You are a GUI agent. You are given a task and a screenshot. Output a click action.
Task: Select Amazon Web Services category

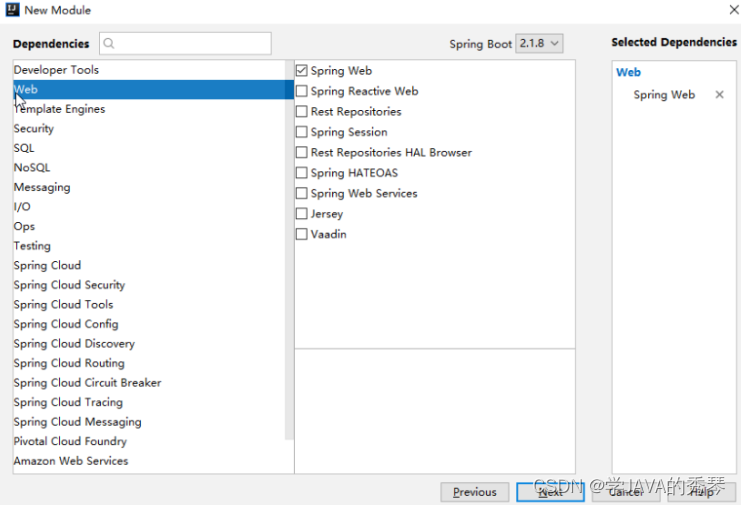tap(149, 461)
